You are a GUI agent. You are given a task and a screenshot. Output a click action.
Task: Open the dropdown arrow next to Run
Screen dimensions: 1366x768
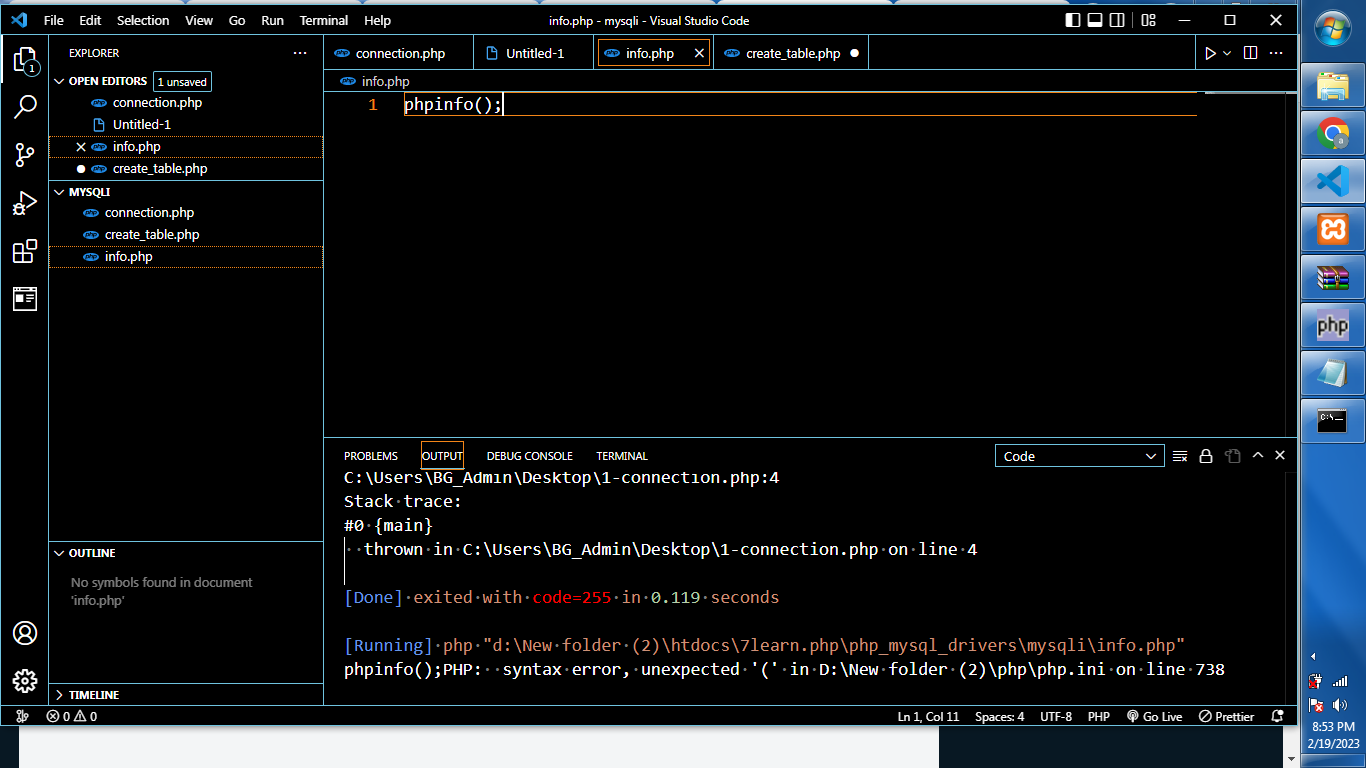pos(1227,53)
